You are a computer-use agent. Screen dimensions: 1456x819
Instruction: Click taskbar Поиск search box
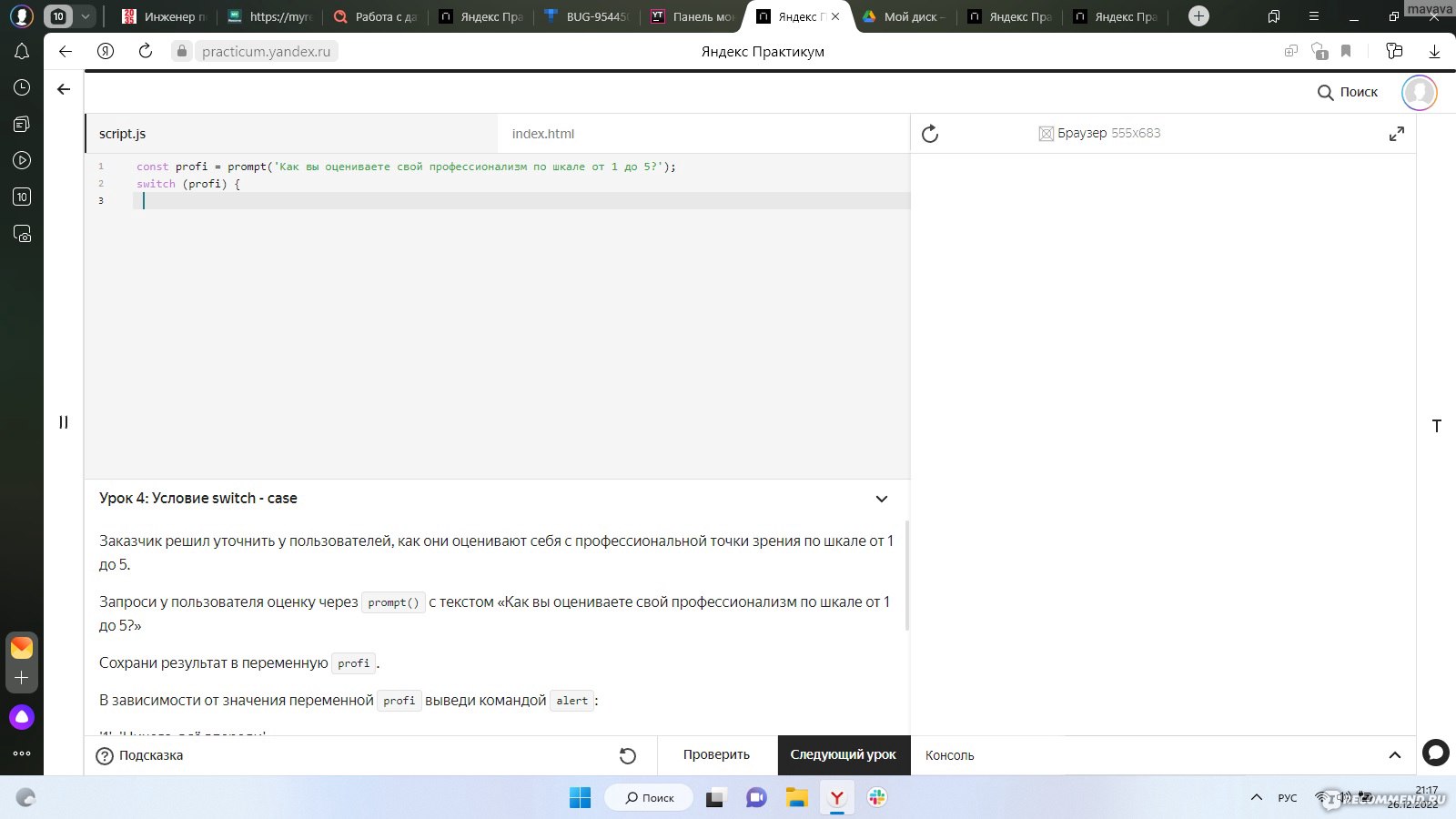tap(649, 797)
